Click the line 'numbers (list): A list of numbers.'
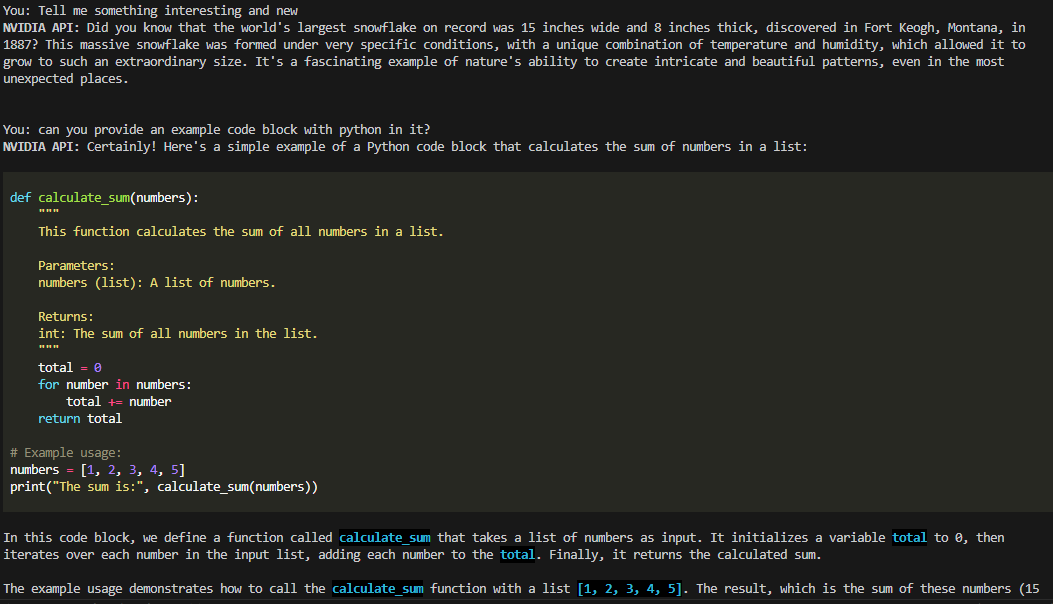Viewport: 1053px width, 604px height. (x=156, y=283)
